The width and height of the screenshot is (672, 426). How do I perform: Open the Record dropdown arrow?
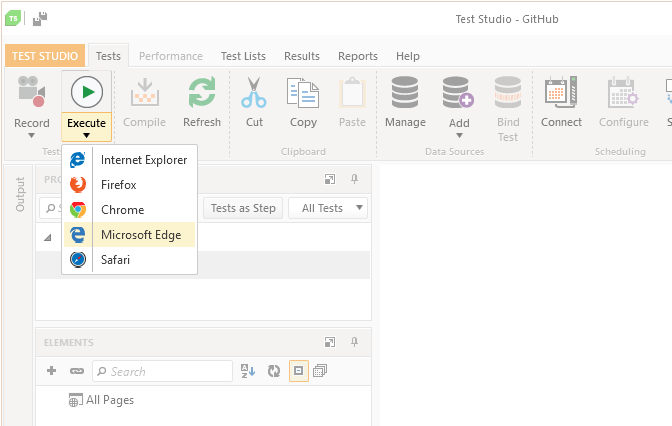pos(31,135)
